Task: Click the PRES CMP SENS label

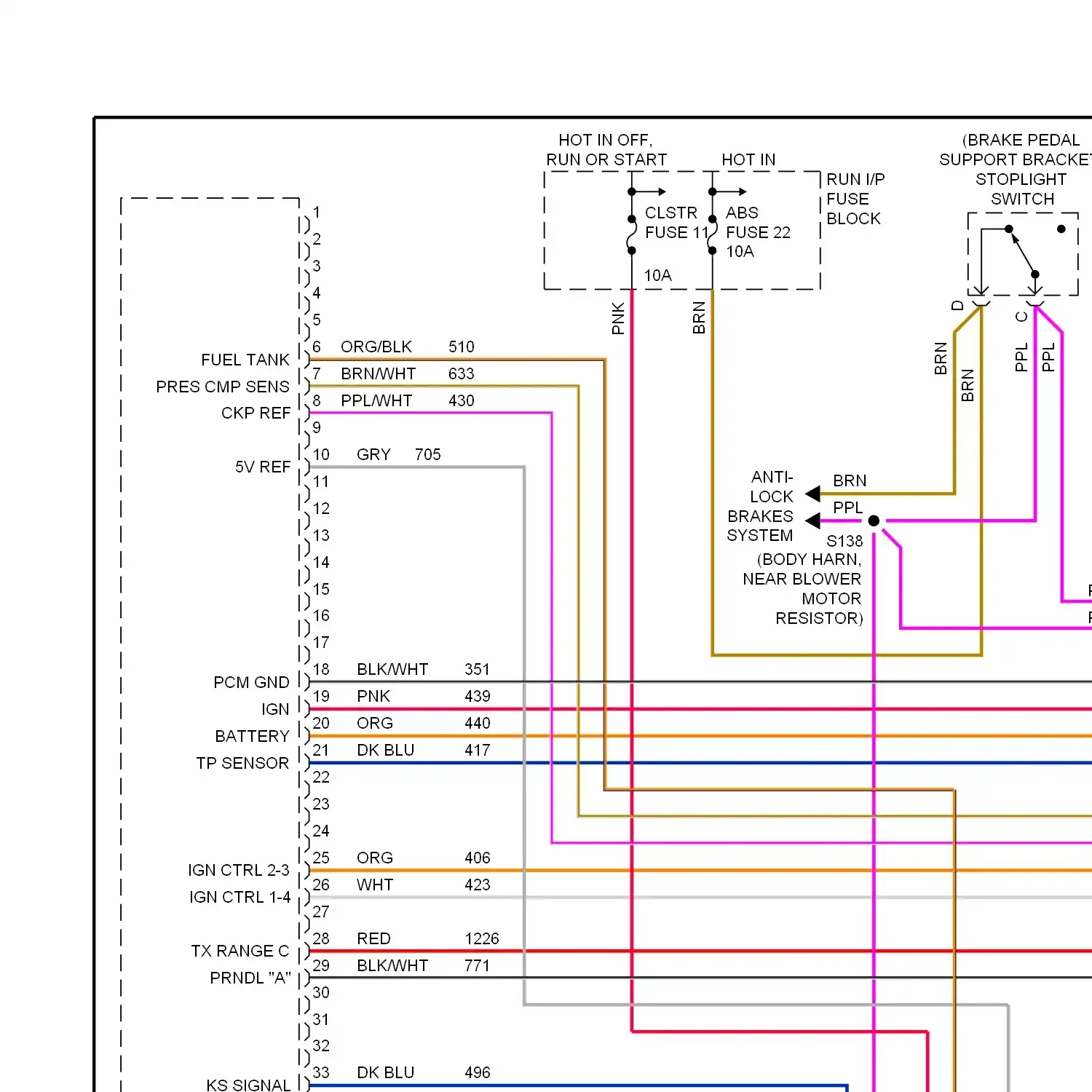Action: tap(223, 387)
